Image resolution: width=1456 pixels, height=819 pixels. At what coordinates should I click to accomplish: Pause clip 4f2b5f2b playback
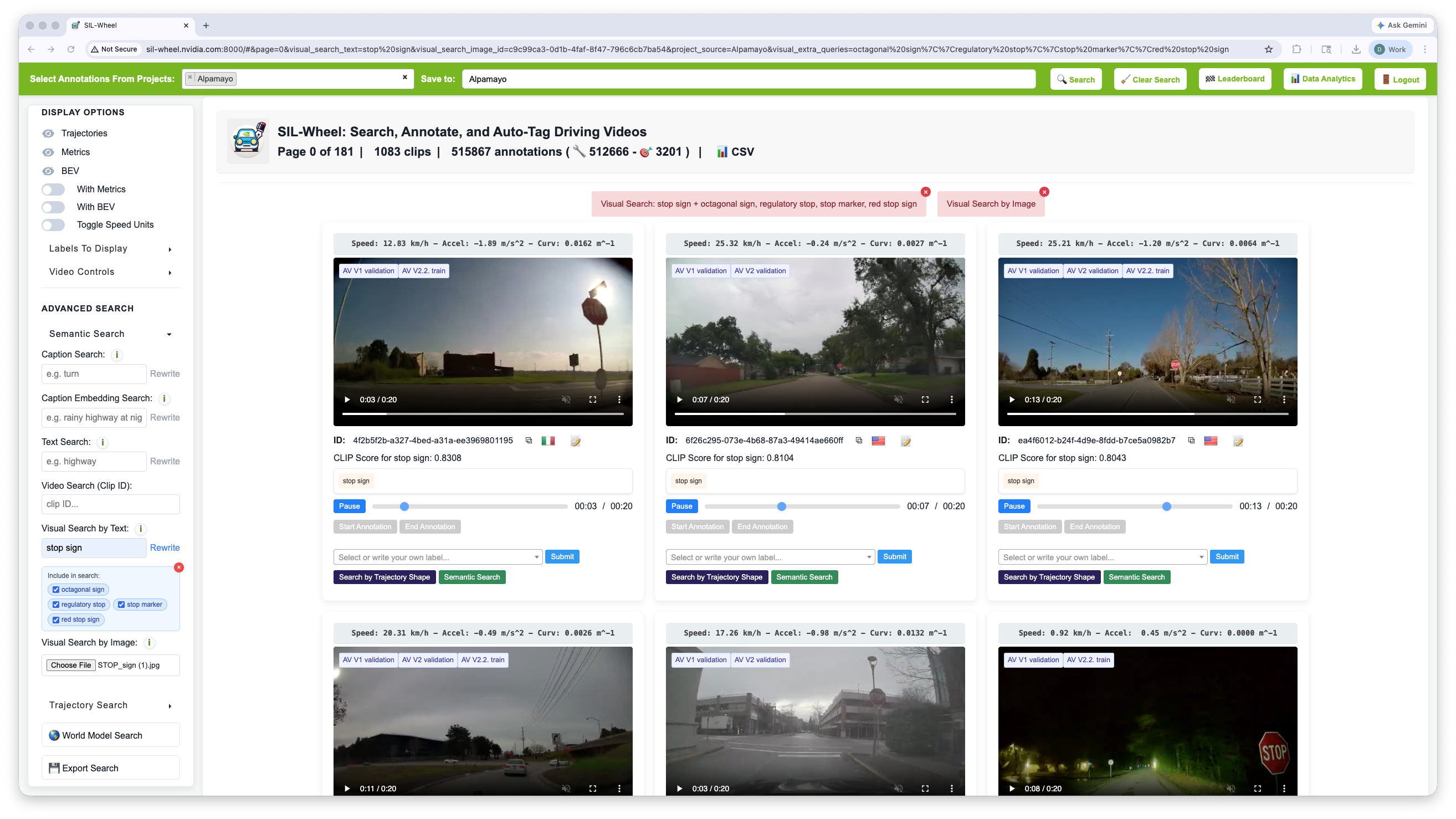click(349, 506)
